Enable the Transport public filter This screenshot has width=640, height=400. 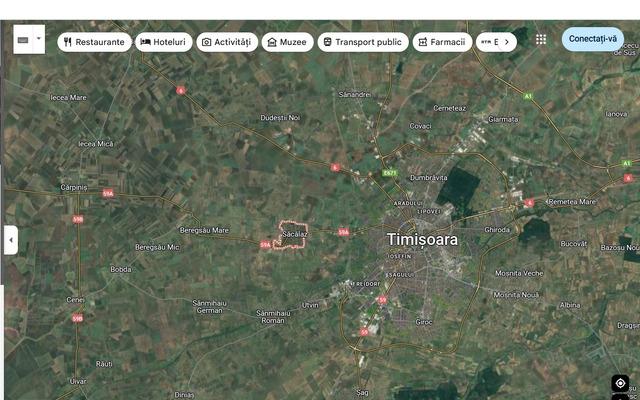pos(362,42)
